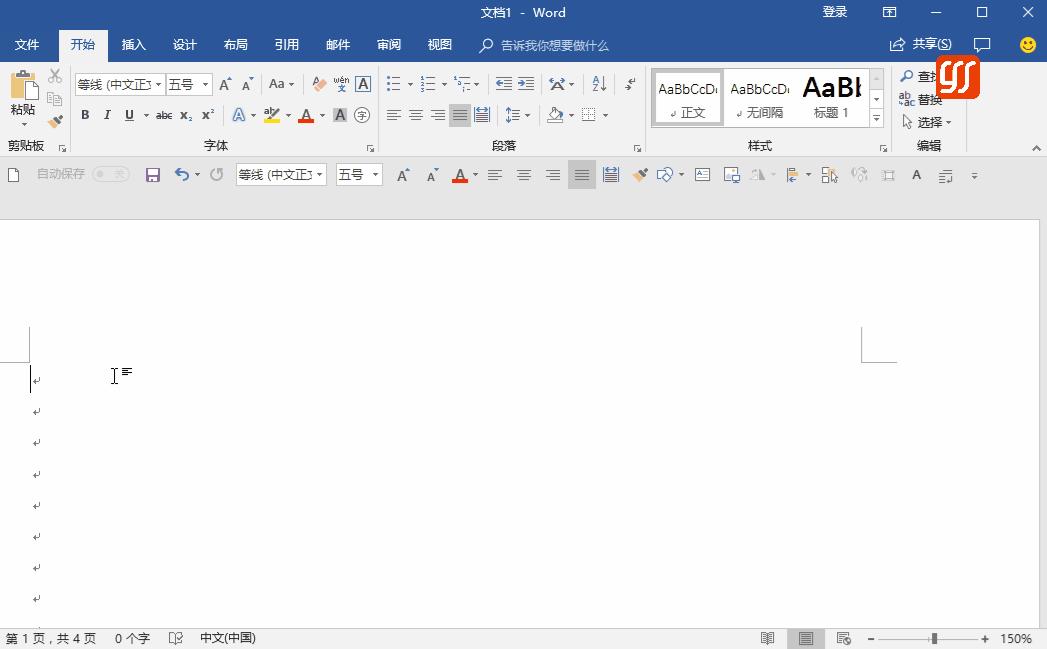Open the 布局 (Layout) tab

point(236,45)
